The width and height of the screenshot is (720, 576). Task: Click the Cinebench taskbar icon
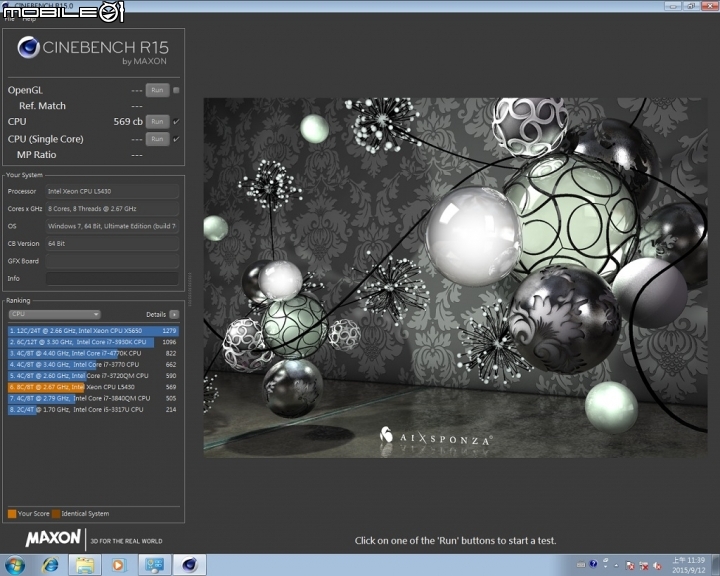click(189, 565)
